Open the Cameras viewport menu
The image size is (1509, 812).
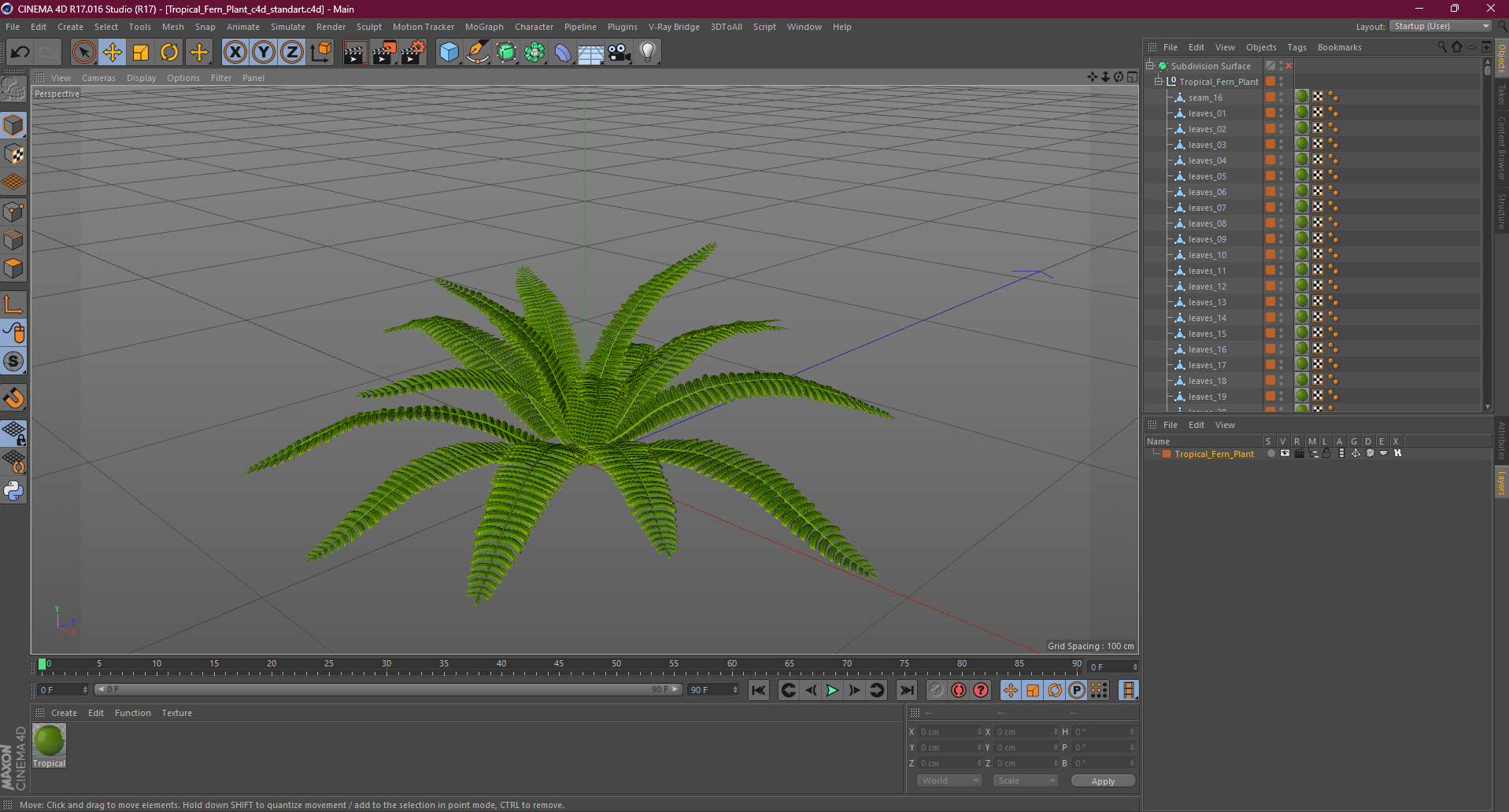(98, 78)
